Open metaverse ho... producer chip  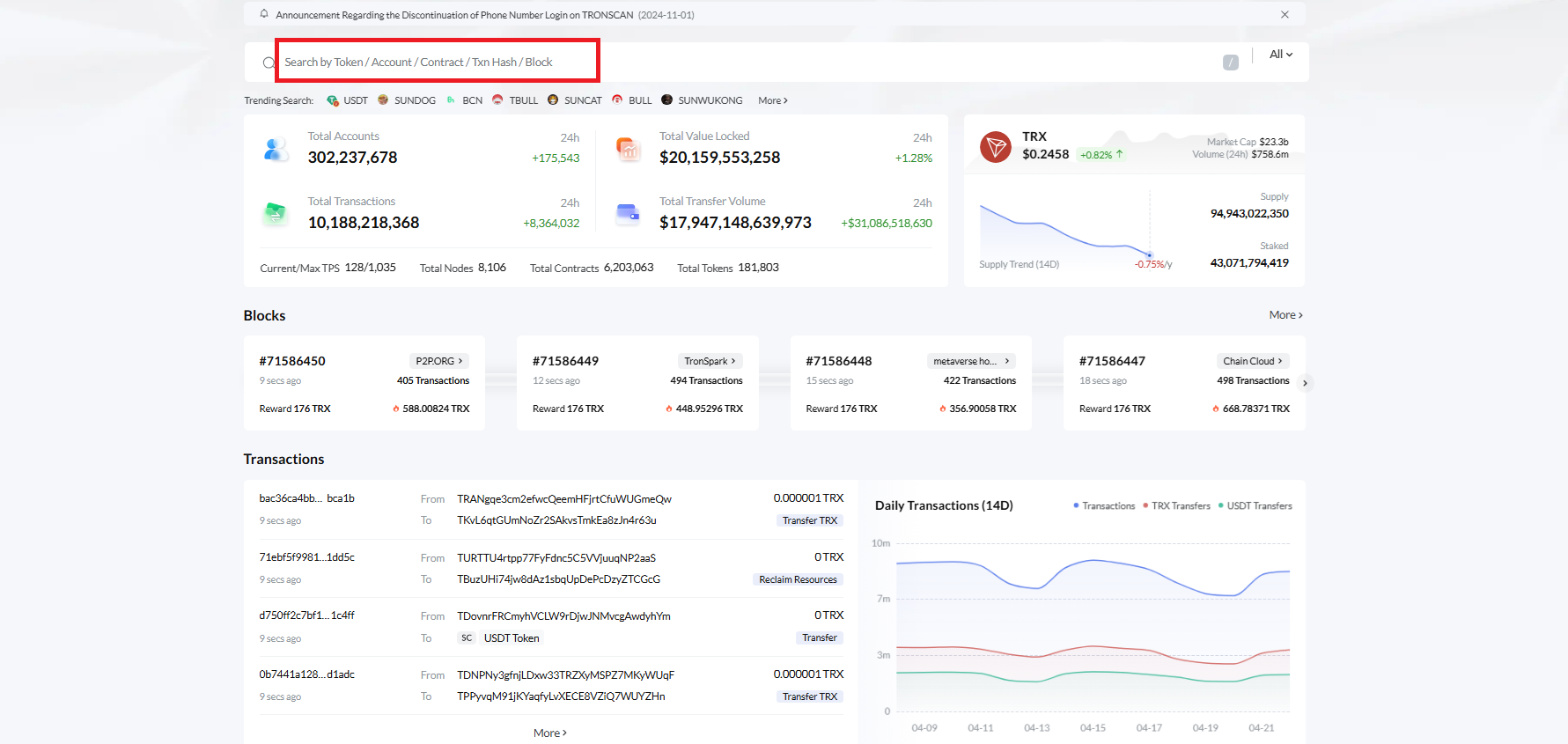pos(972,361)
